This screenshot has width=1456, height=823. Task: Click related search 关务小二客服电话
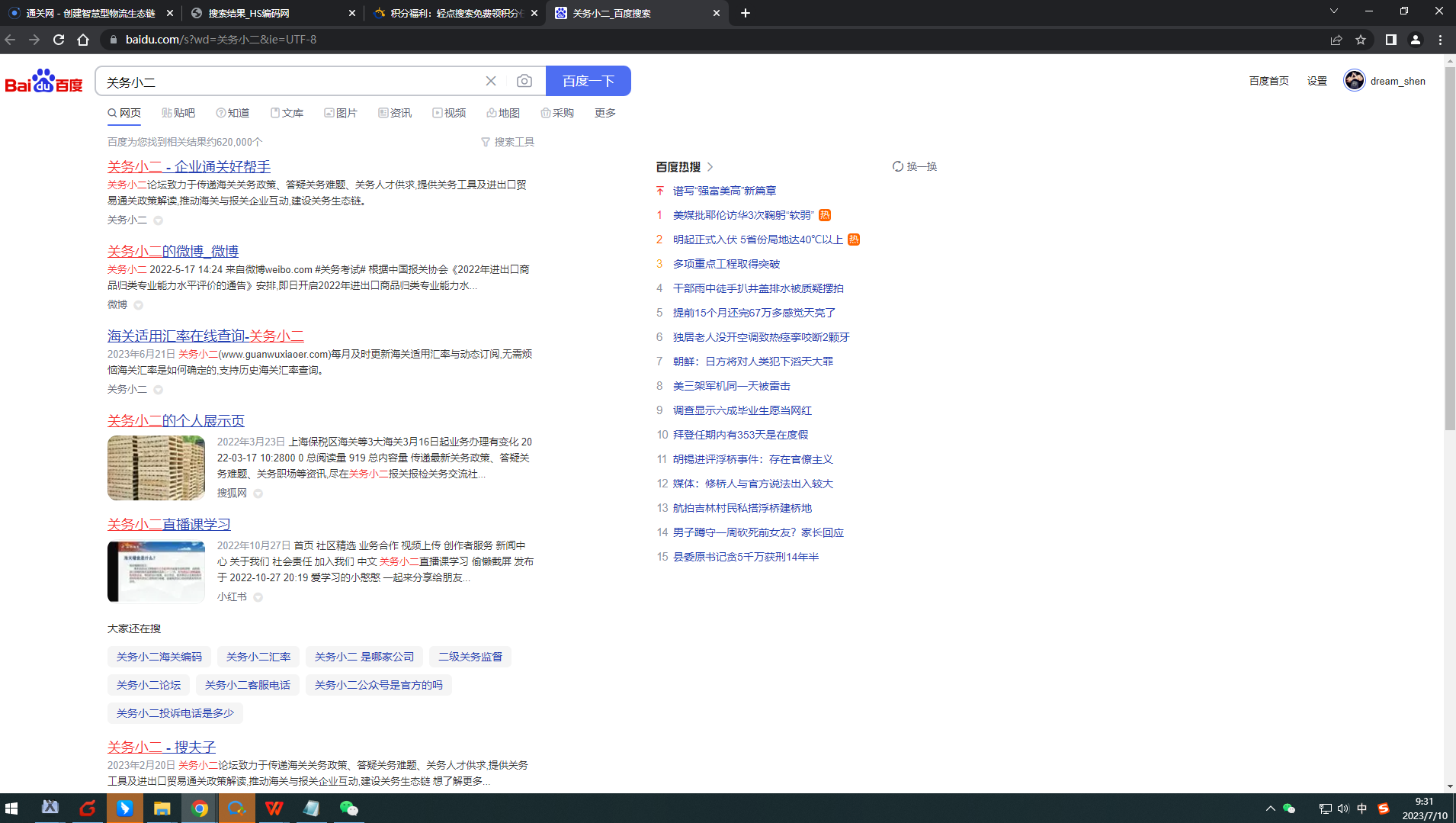pyautogui.click(x=248, y=685)
